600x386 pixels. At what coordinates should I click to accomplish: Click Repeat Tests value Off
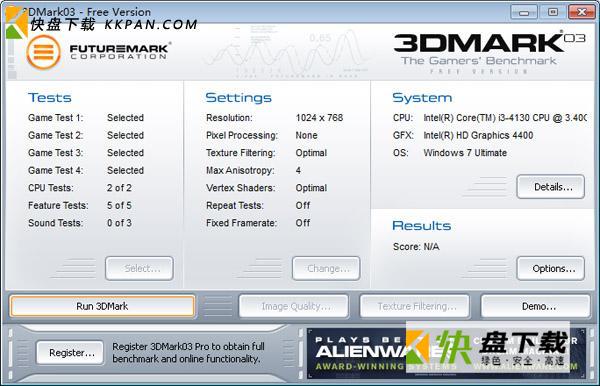303,205
